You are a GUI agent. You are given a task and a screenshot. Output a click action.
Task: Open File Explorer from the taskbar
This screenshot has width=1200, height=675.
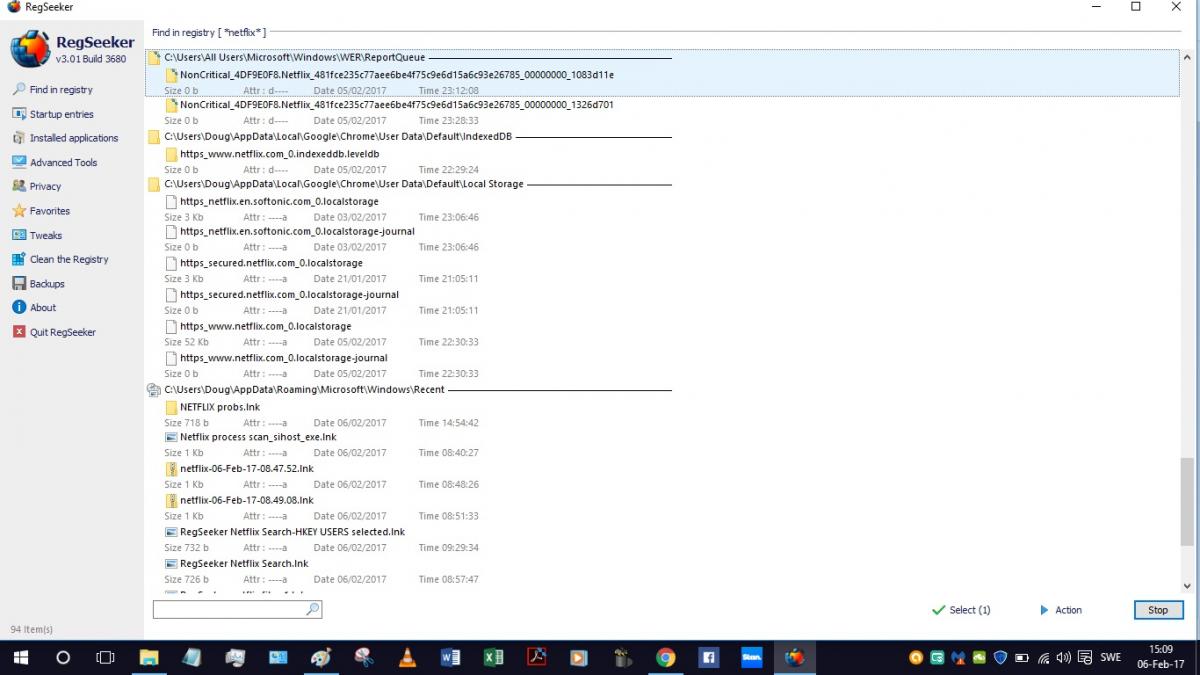[148, 657]
